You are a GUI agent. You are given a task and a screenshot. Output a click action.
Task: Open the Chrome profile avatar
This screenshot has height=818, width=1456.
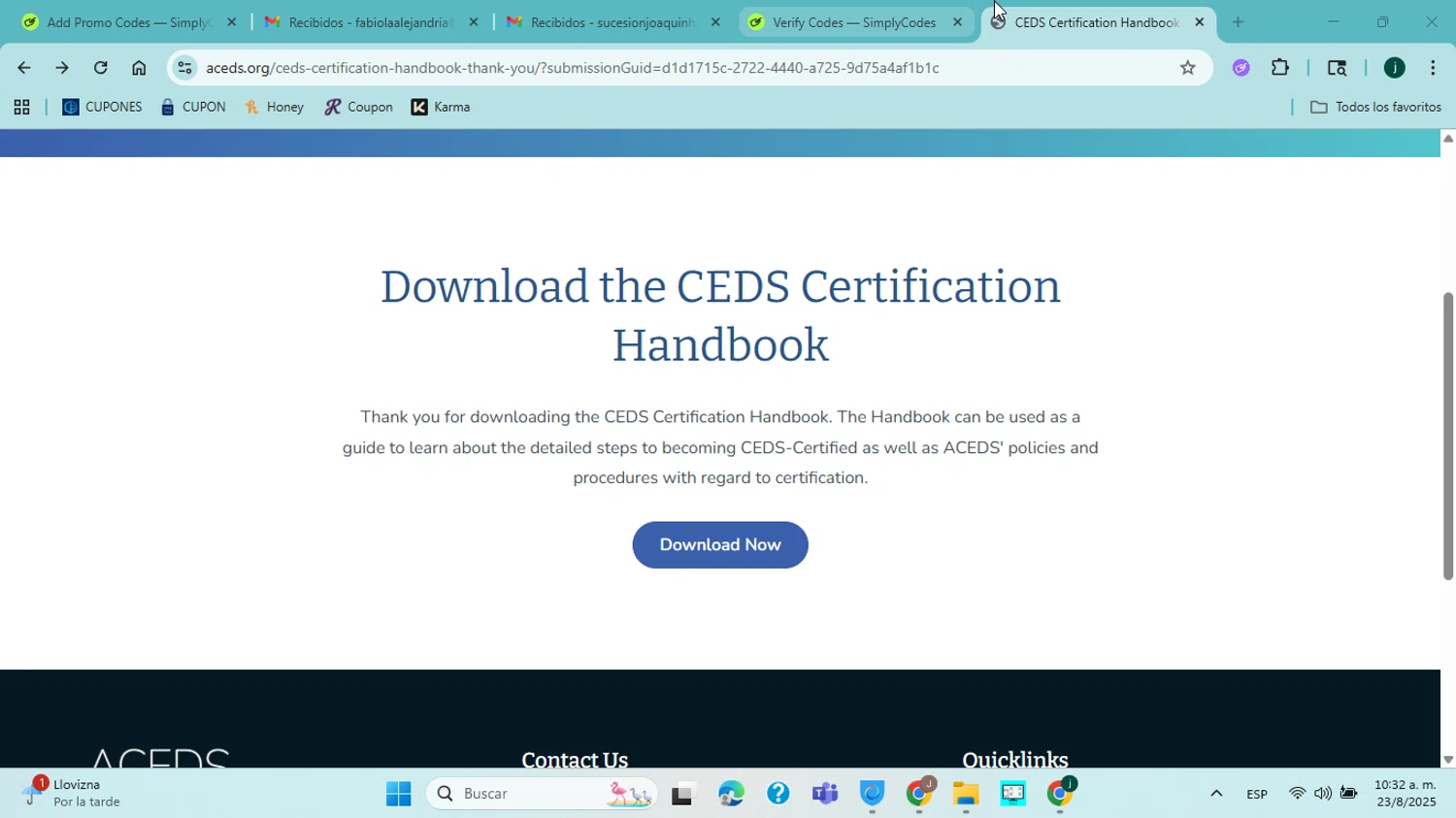click(1394, 68)
